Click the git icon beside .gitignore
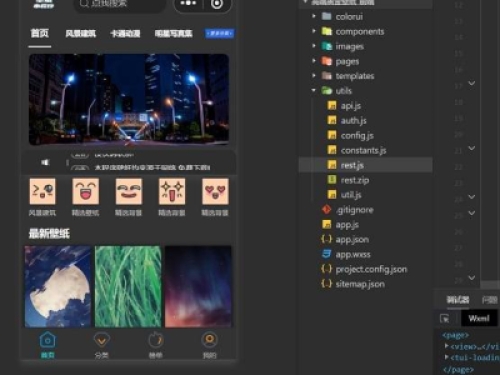 pos(326,210)
